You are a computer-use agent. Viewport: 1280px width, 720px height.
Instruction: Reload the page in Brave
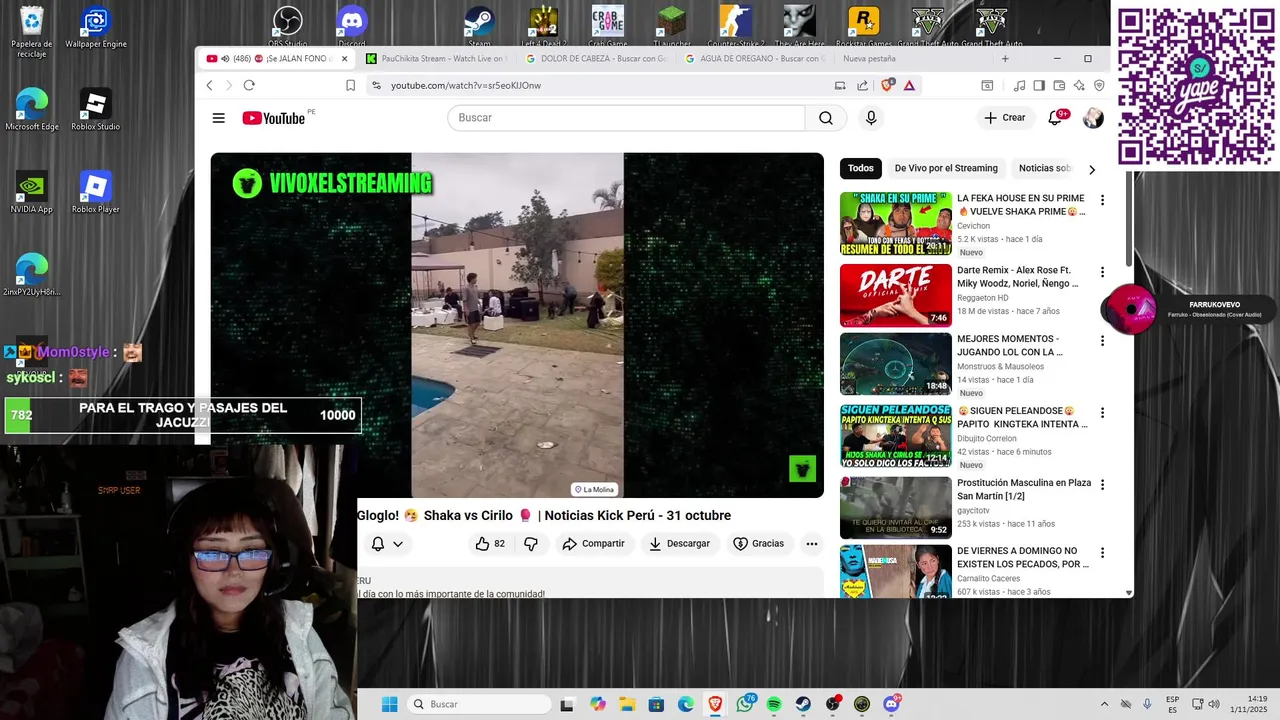(x=249, y=85)
